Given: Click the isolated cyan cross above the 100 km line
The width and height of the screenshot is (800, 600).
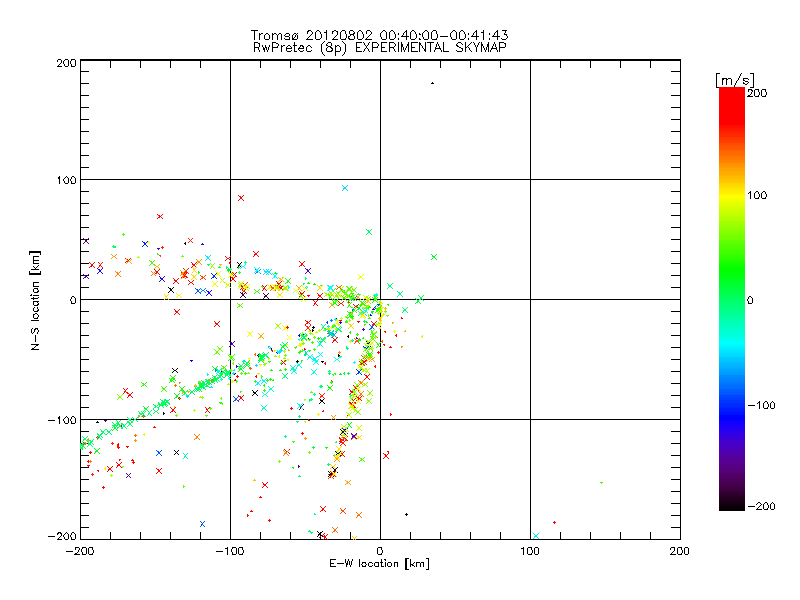Looking at the screenshot, I should [x=345, y=188].
